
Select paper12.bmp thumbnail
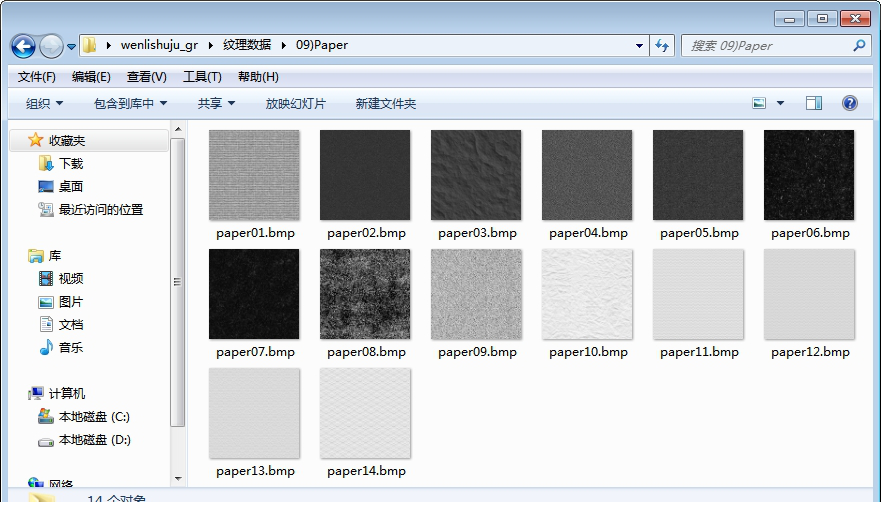[x=809, y=294]
